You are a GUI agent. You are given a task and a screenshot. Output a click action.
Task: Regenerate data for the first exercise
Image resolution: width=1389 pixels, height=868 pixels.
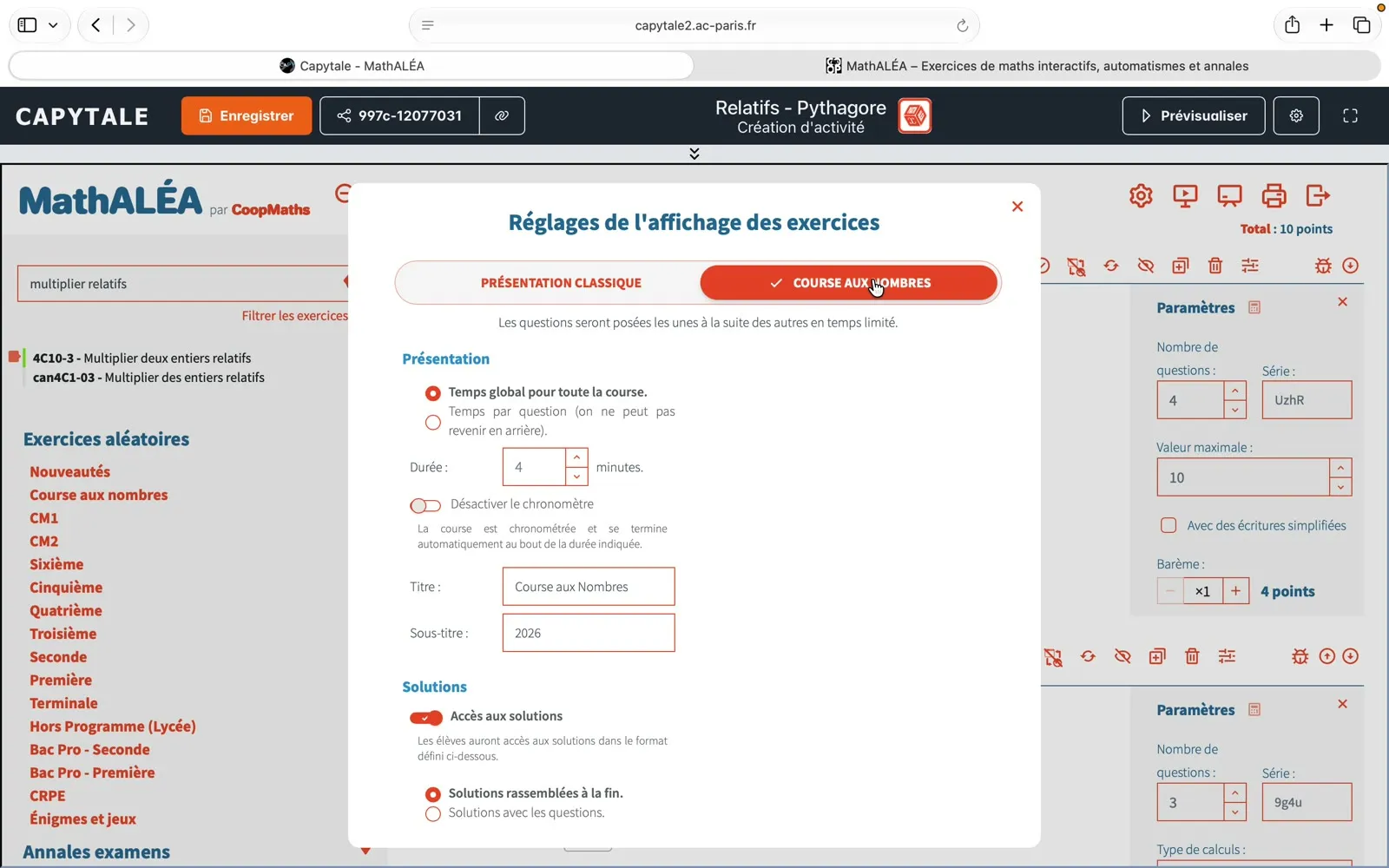1111,266
